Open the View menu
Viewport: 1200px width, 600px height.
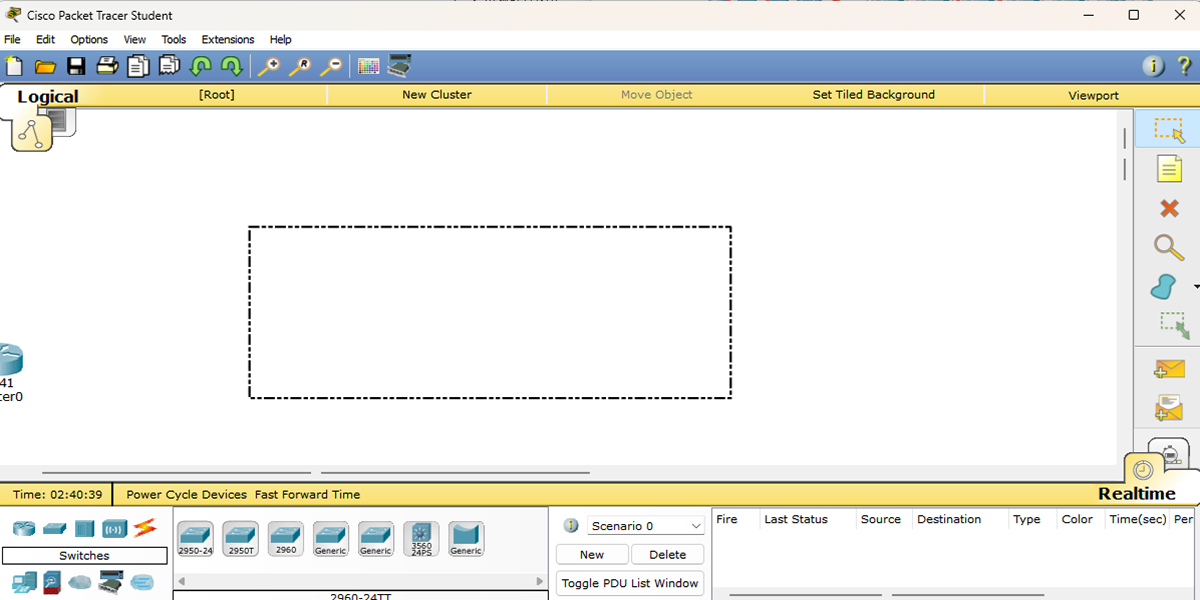(x=135, y=40)
